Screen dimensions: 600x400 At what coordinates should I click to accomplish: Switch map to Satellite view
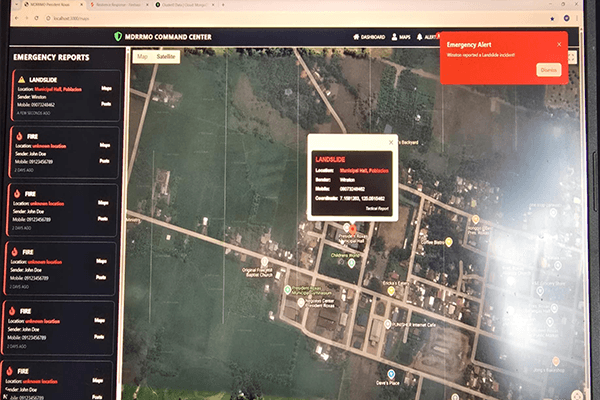(166, 57)
